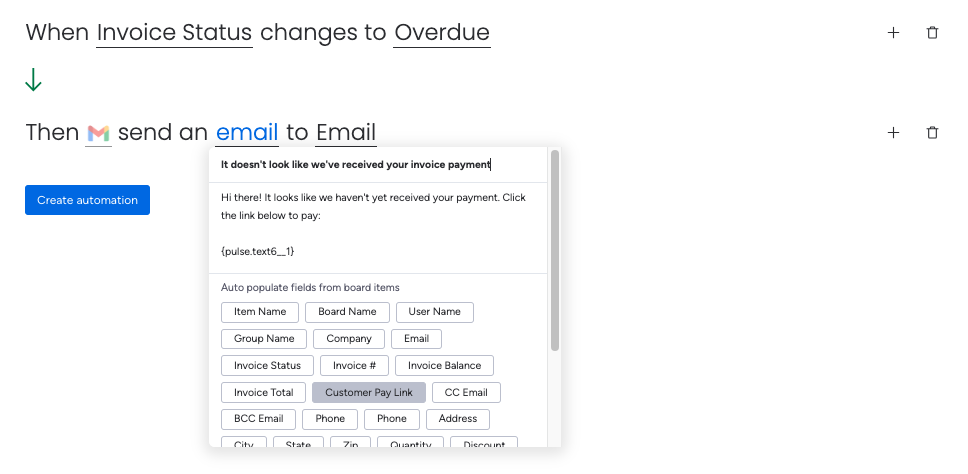This screenshot has width=968, height=474.
Task: Add a condition after the Invoice Status trigger
Action: pos(893,33)
